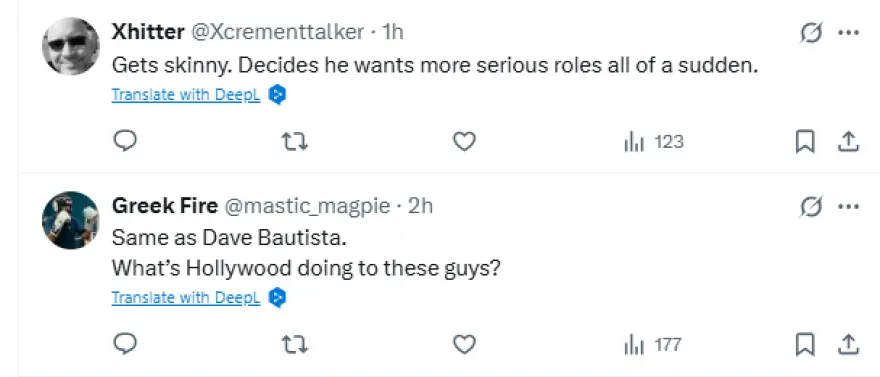Open Grok explain icon on Xhitter's tweet
880x377 pixels.
point(811,33)
